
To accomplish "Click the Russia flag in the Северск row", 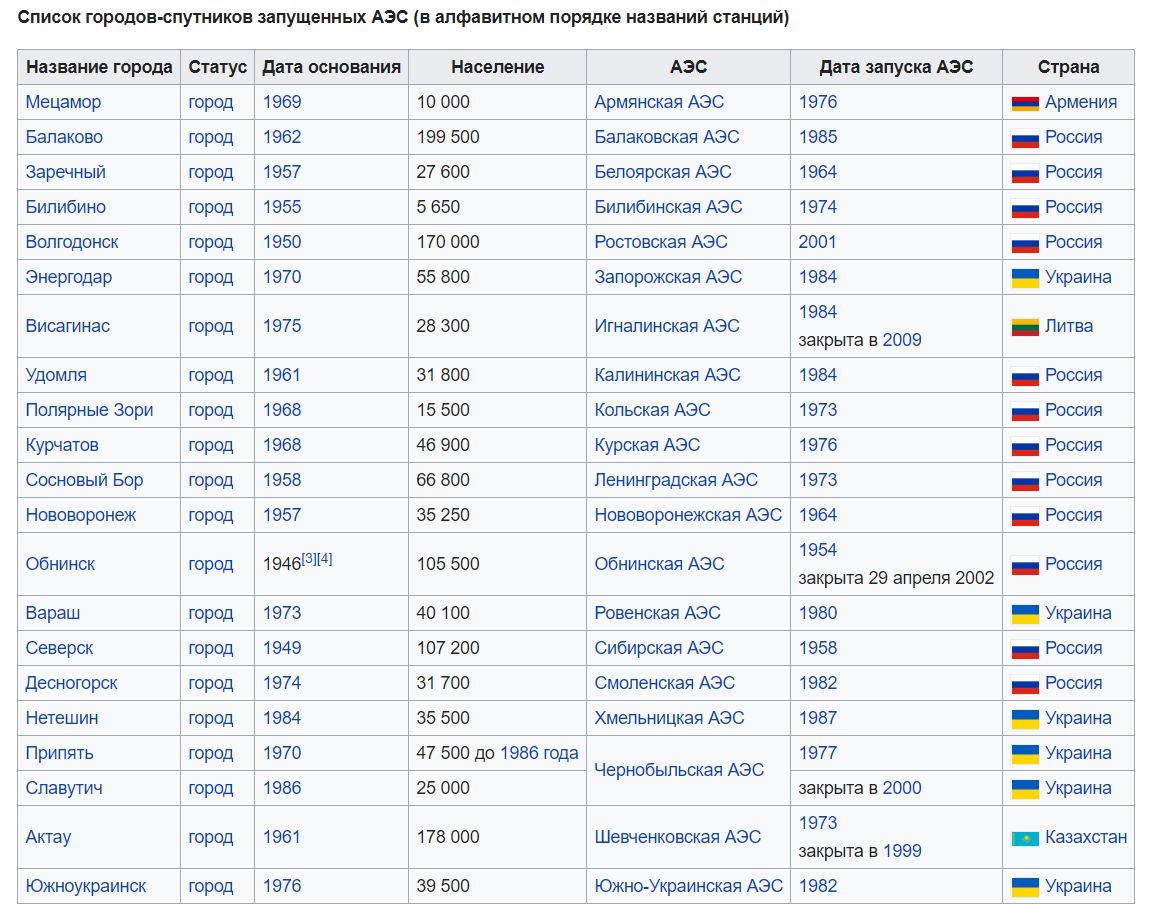I will [1025, 649].
